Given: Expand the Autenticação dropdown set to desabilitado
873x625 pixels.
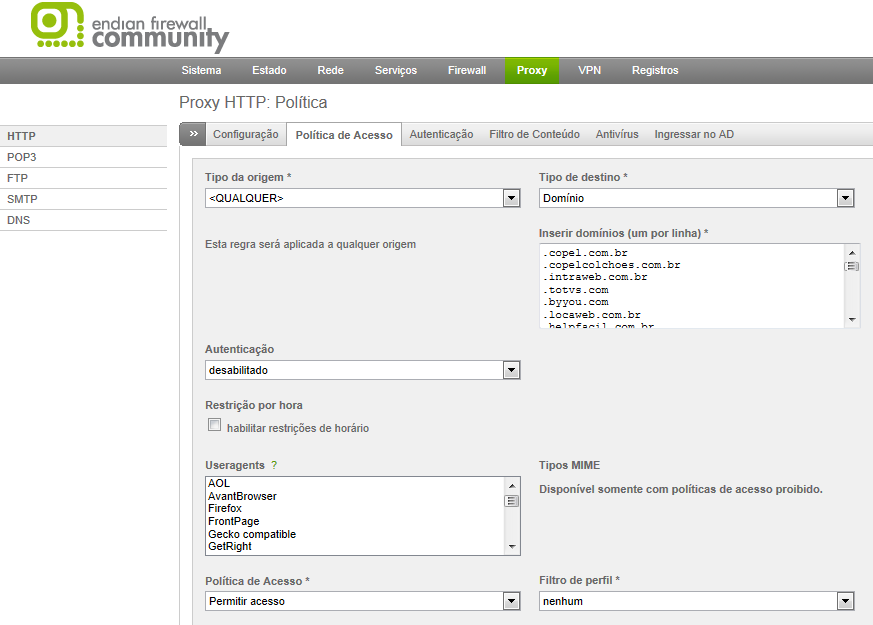Looking at the screenshot, I should pos(362,370).
